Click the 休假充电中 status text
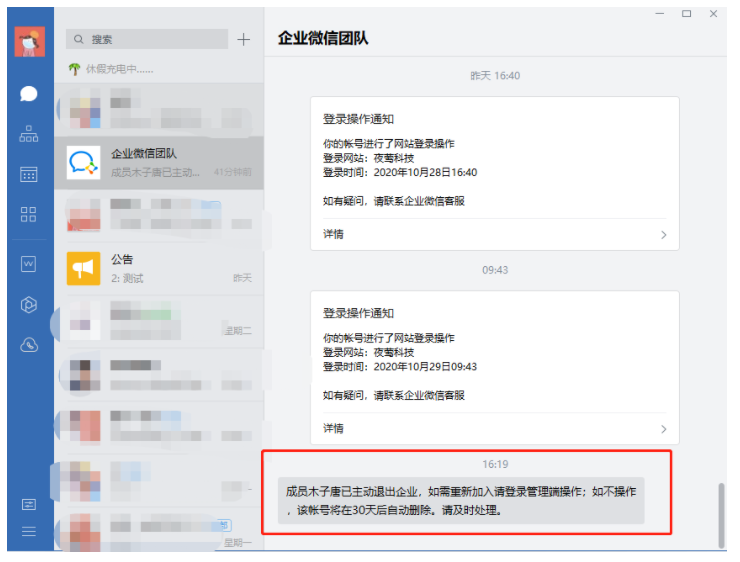 [x=119, y=69]
